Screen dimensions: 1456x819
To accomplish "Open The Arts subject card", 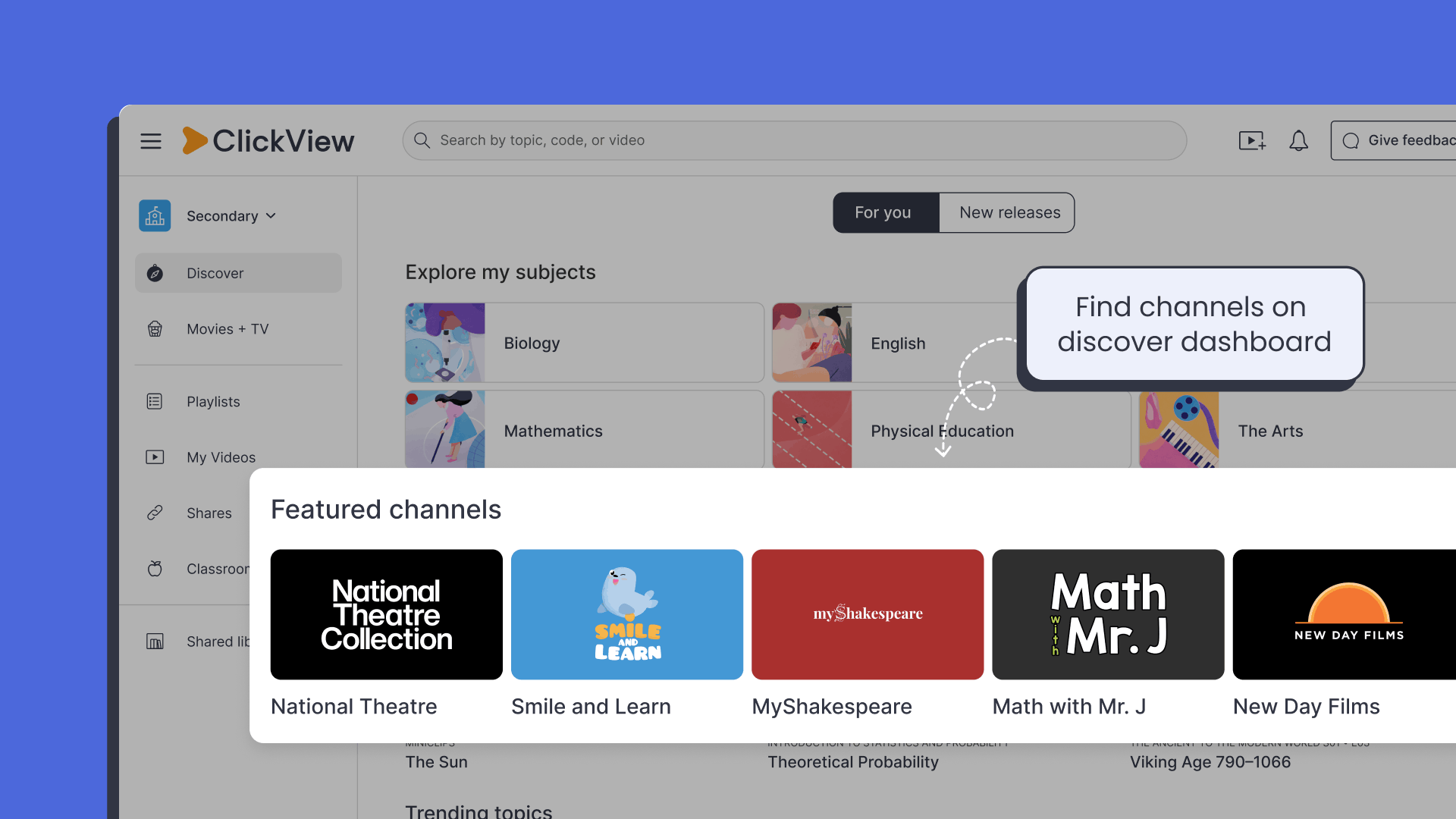I will (x=1298, y=429).
